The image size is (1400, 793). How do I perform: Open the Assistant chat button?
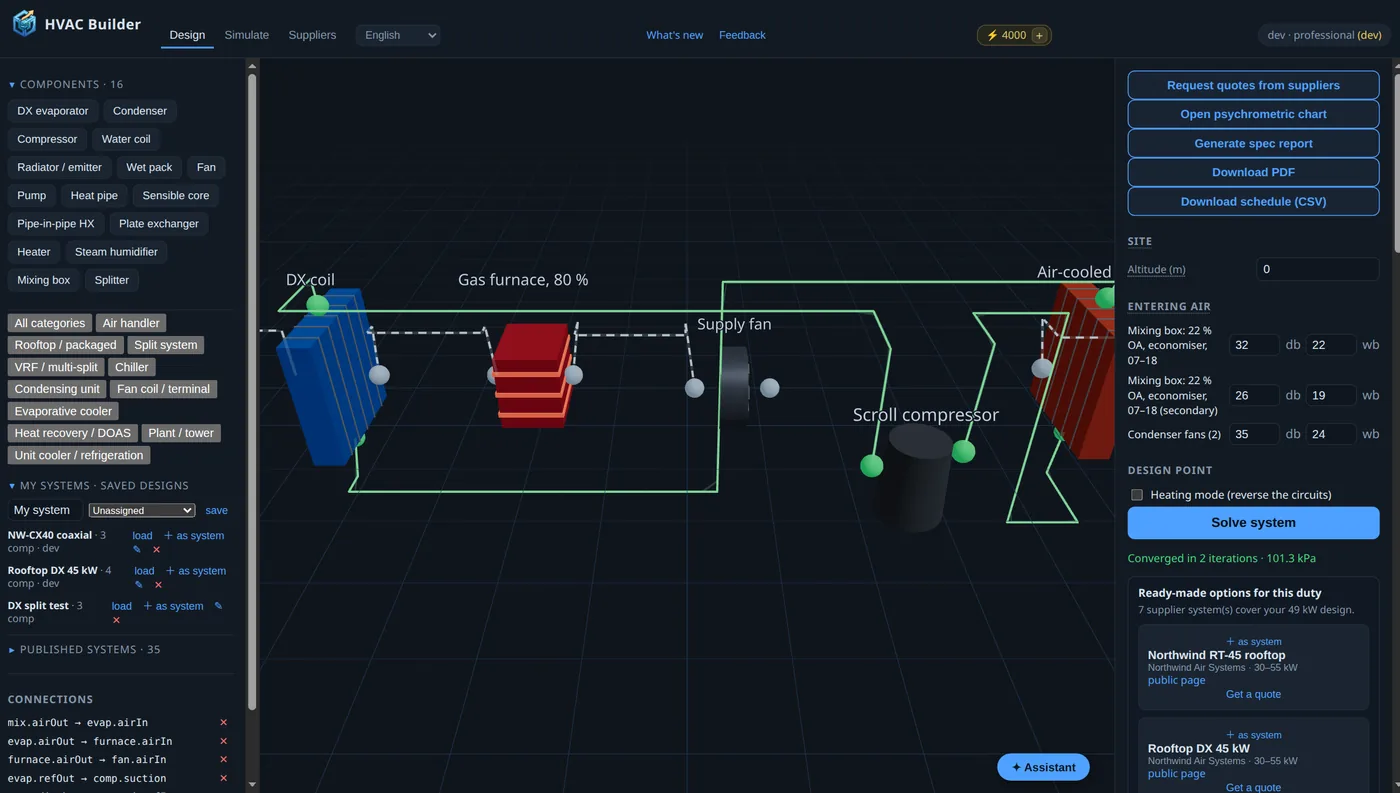1043,767
